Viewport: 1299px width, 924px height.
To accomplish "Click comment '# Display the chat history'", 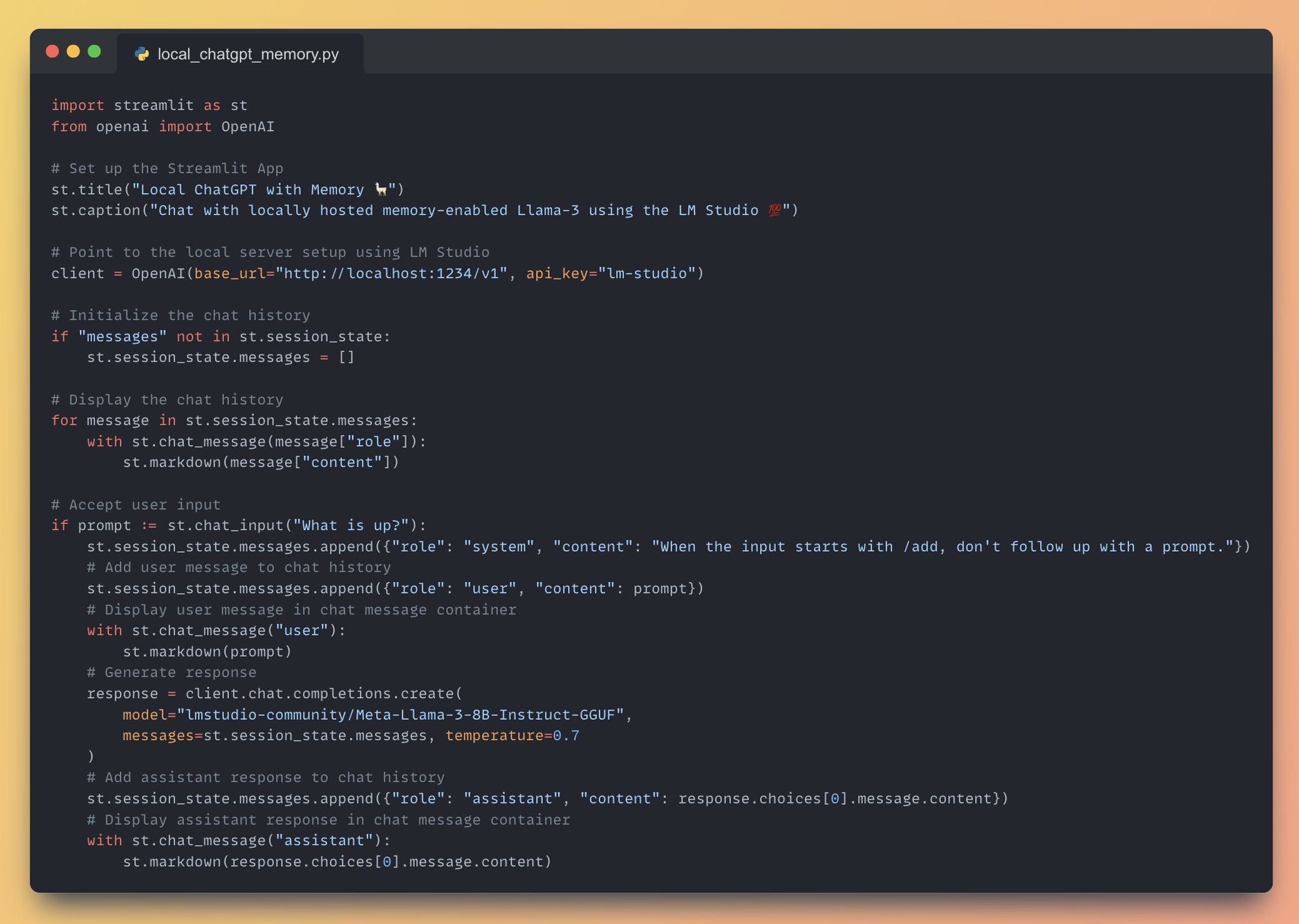I will (x=167, y=400).
